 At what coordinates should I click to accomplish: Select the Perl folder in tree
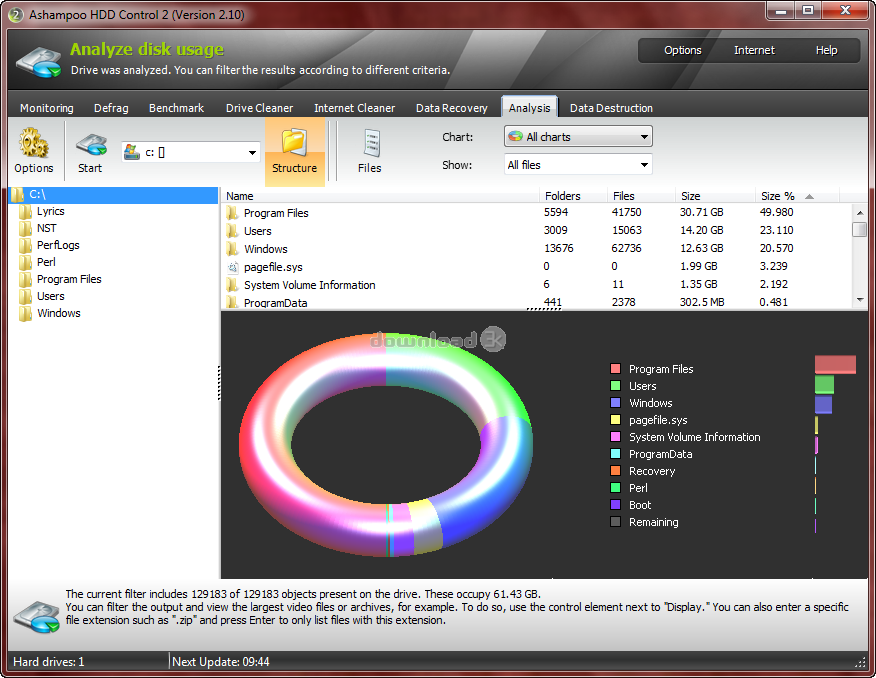tap(46, 262)
